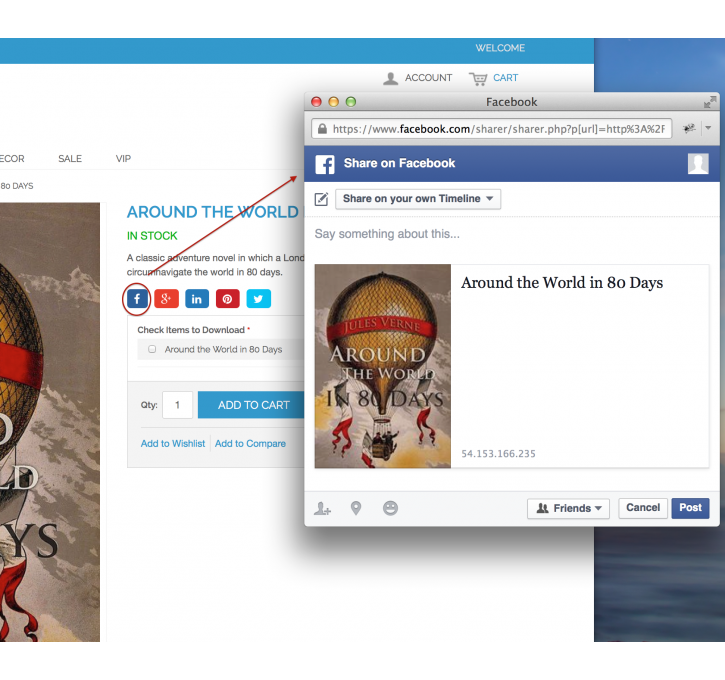Image resolution: width=725 pixels, height=680 pixels.
Task: Click the Check Items to Download label
Action: [191, 330]
